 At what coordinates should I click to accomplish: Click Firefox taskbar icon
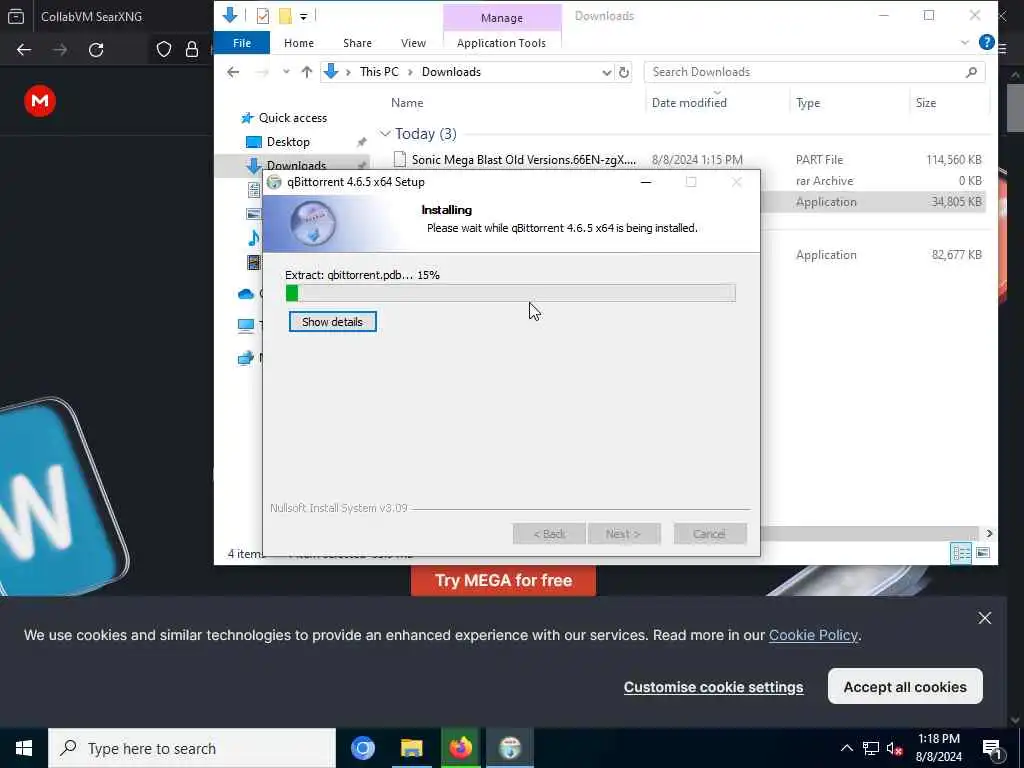tap(460, 748)
